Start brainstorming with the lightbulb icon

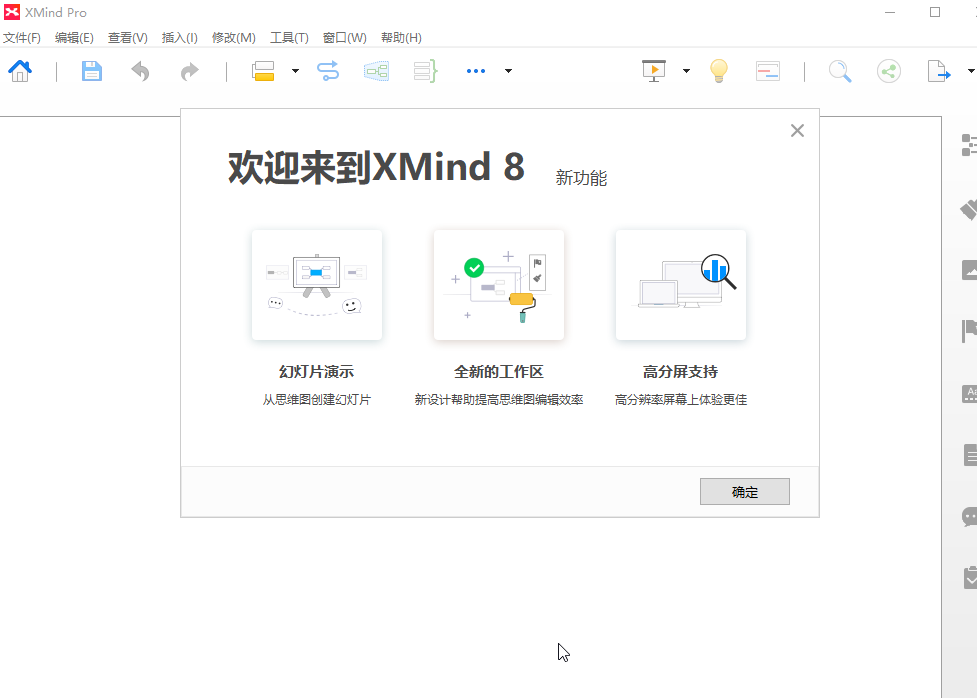pyautogui.click(x=718, y=71)
